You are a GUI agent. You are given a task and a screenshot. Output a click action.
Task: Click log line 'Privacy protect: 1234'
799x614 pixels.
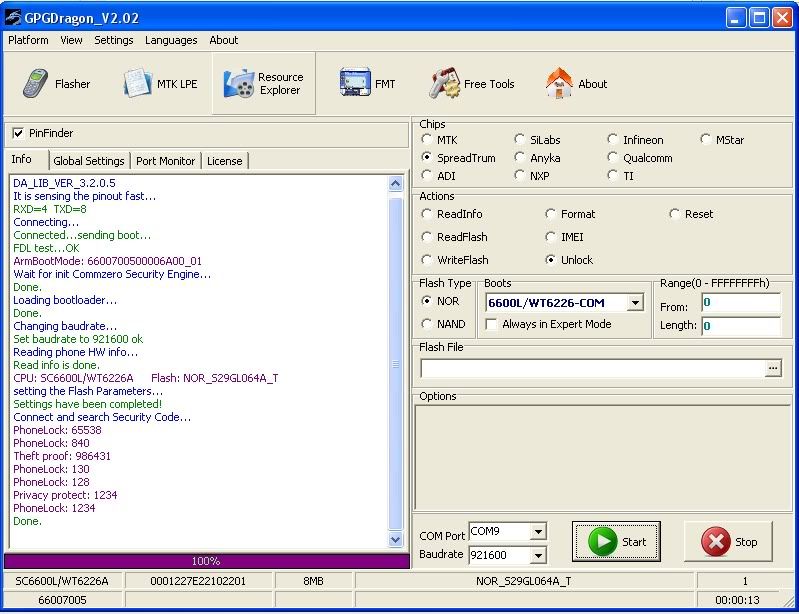65,495
